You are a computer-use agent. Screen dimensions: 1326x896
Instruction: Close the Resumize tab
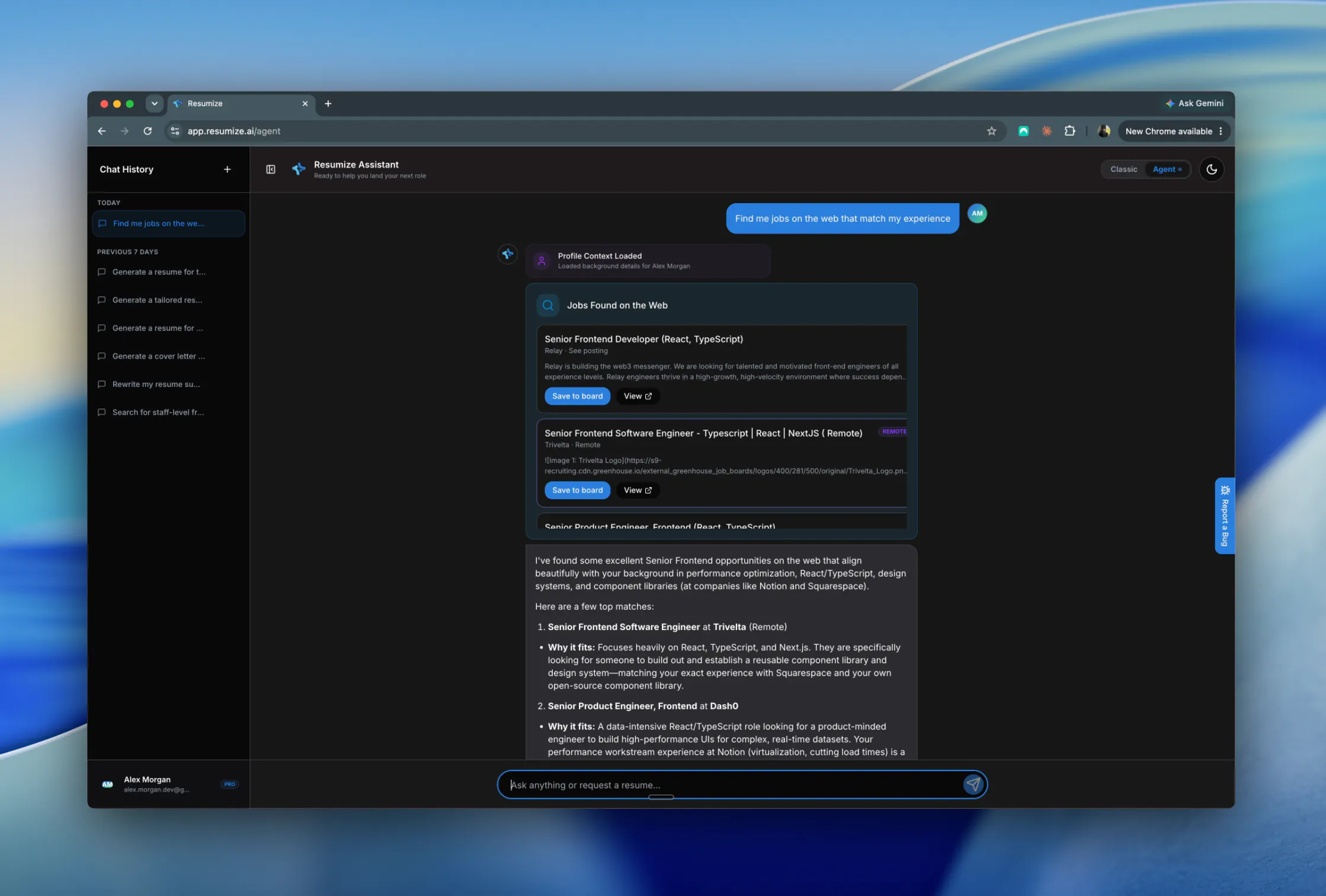click(305, 104)
